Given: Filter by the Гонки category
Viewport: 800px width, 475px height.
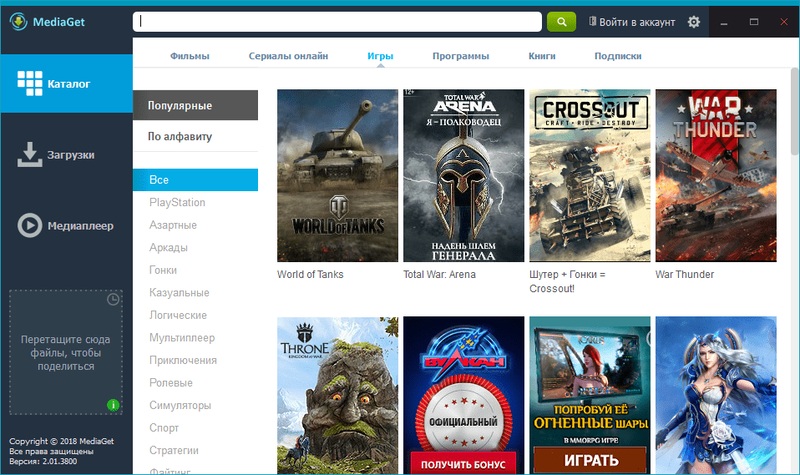Looking at the screenshot, I should (x=163, y=270).
